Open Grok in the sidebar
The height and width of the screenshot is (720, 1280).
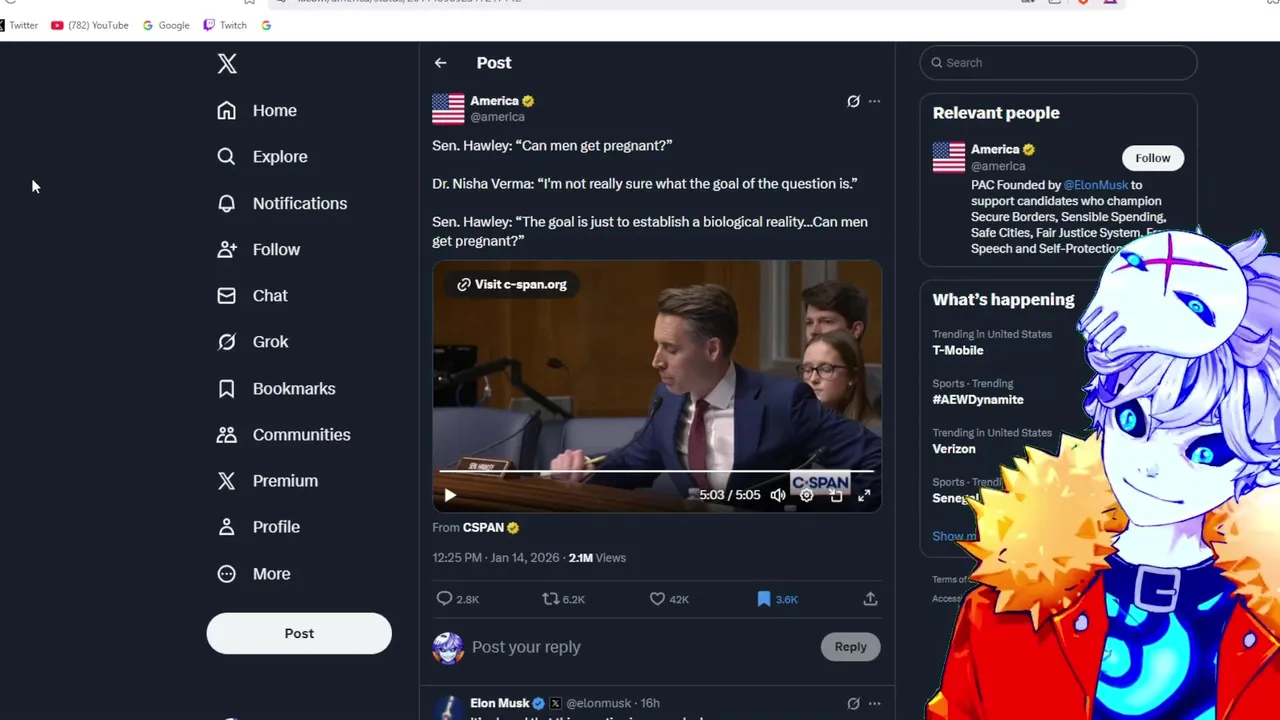click(253, 341)
